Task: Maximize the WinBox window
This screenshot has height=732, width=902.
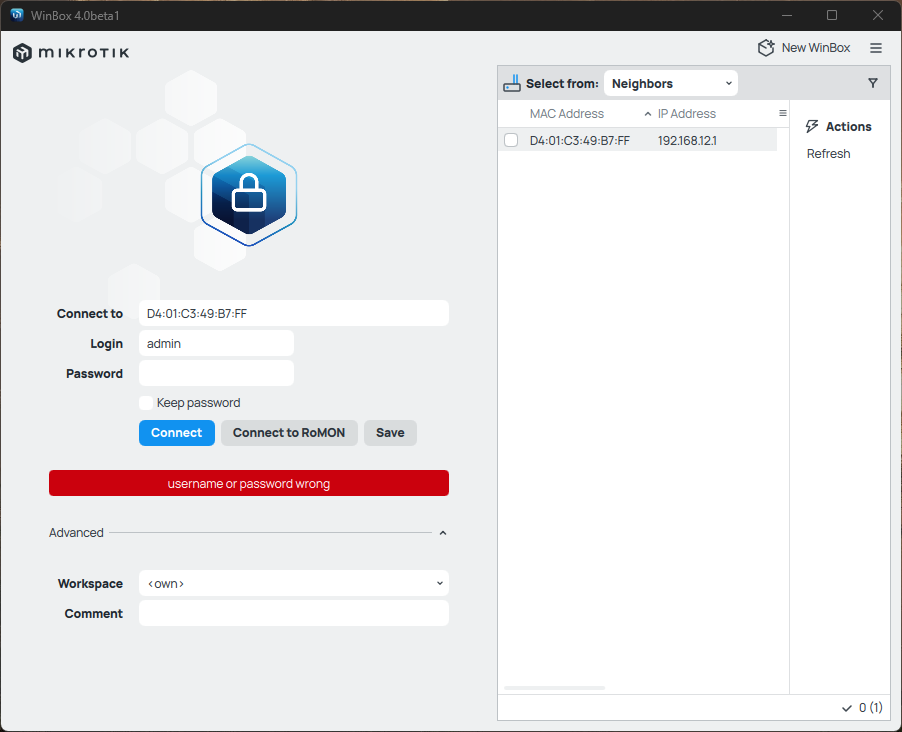Action: [832, 16]
